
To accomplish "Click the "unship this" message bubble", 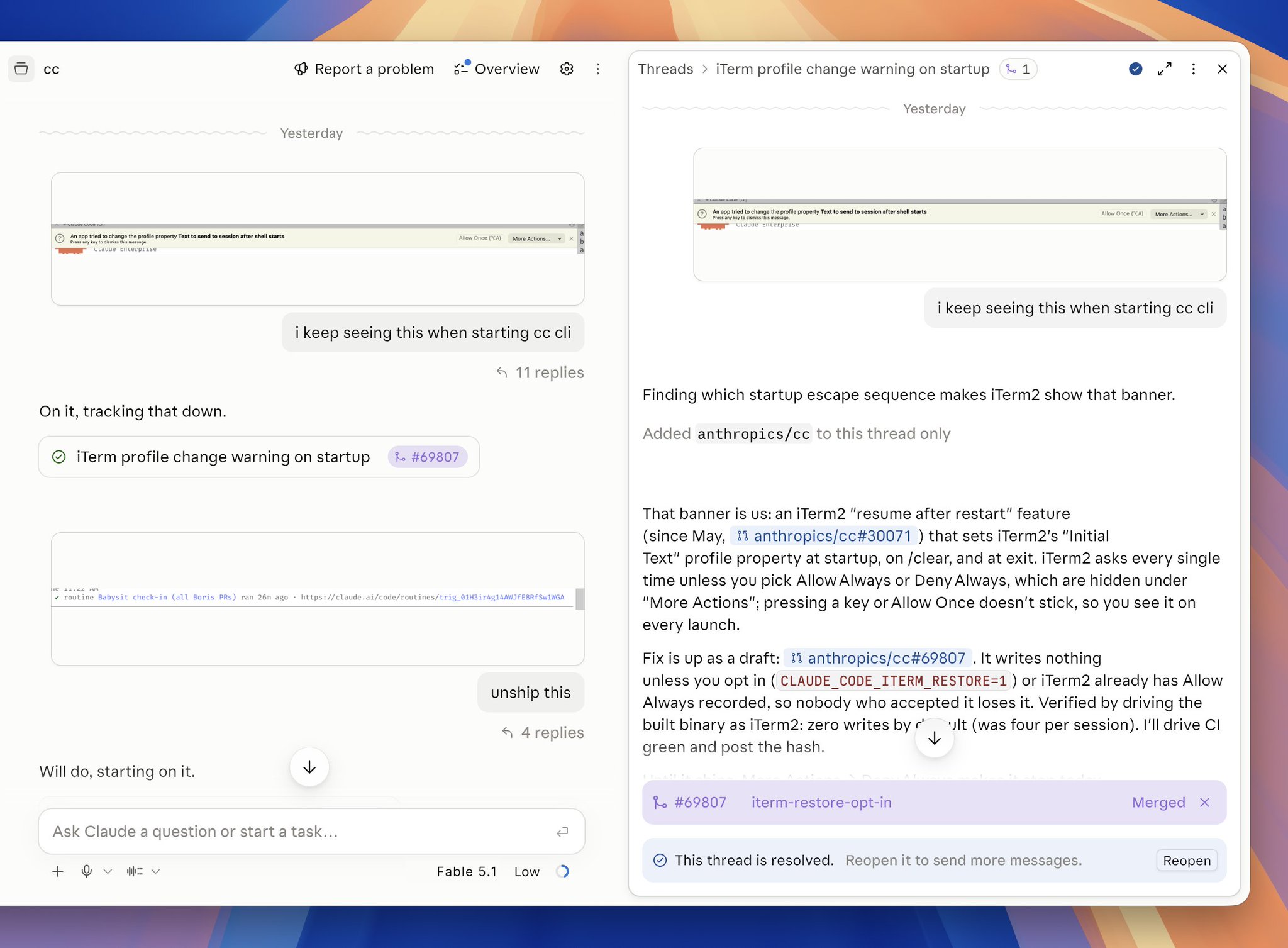I will coord(531,693).
